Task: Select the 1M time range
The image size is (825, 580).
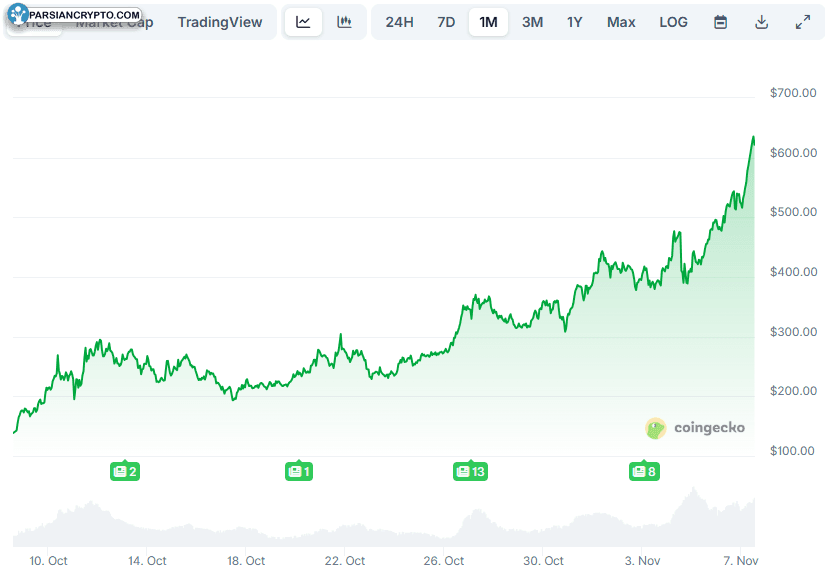Action: (488, 22)
